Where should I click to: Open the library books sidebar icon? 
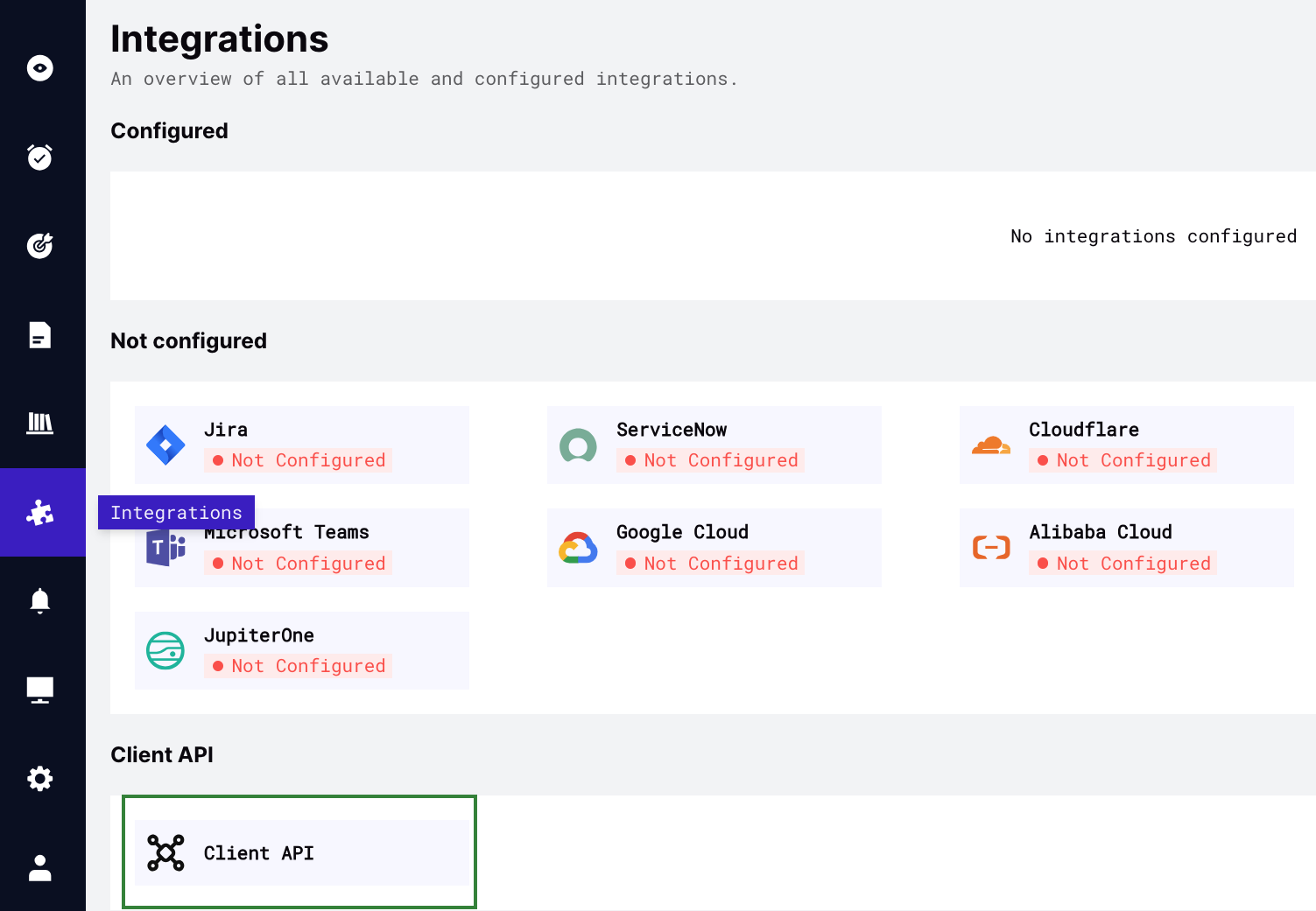(40, 424)
